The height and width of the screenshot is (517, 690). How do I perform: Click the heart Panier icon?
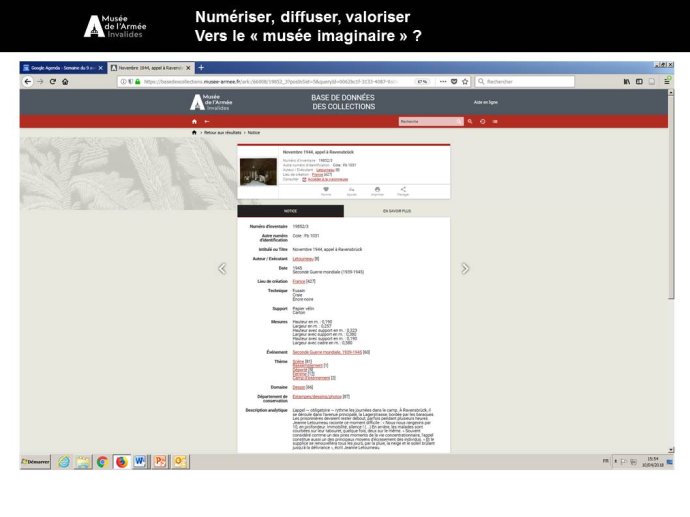[x=326, y=191]
